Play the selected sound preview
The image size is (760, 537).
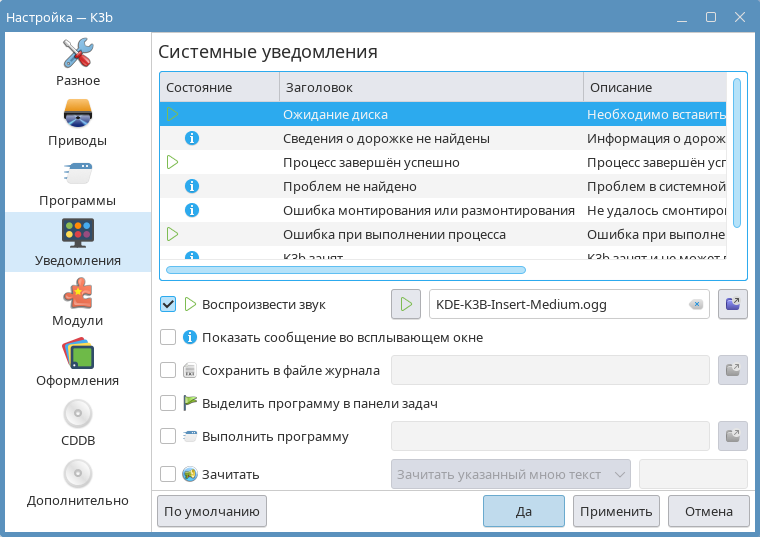pos(405,304)
